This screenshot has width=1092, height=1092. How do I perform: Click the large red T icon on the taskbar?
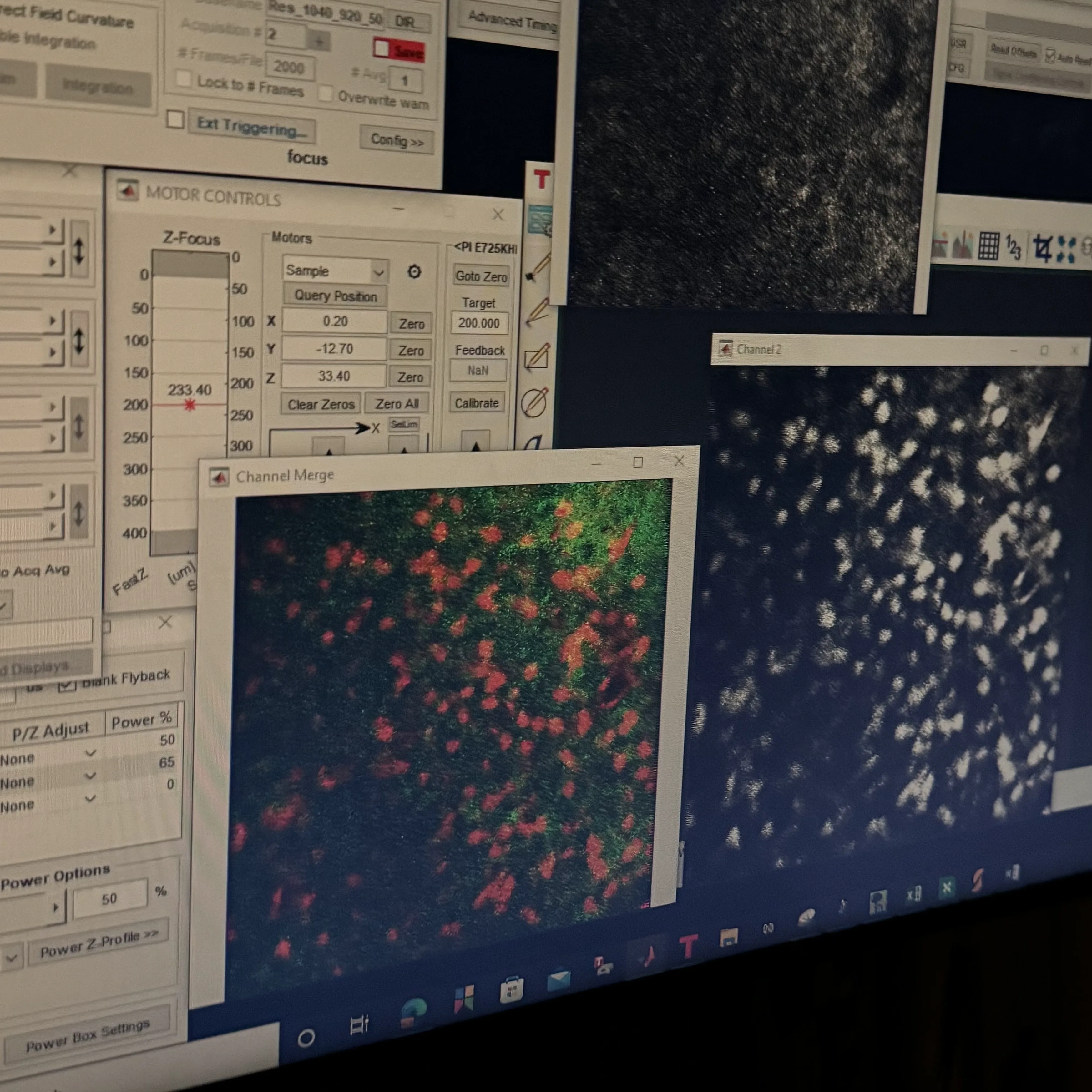(688, 946)
